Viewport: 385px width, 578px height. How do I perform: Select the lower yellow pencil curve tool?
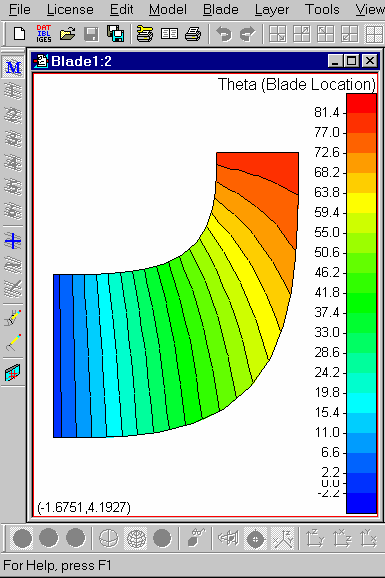13,342
